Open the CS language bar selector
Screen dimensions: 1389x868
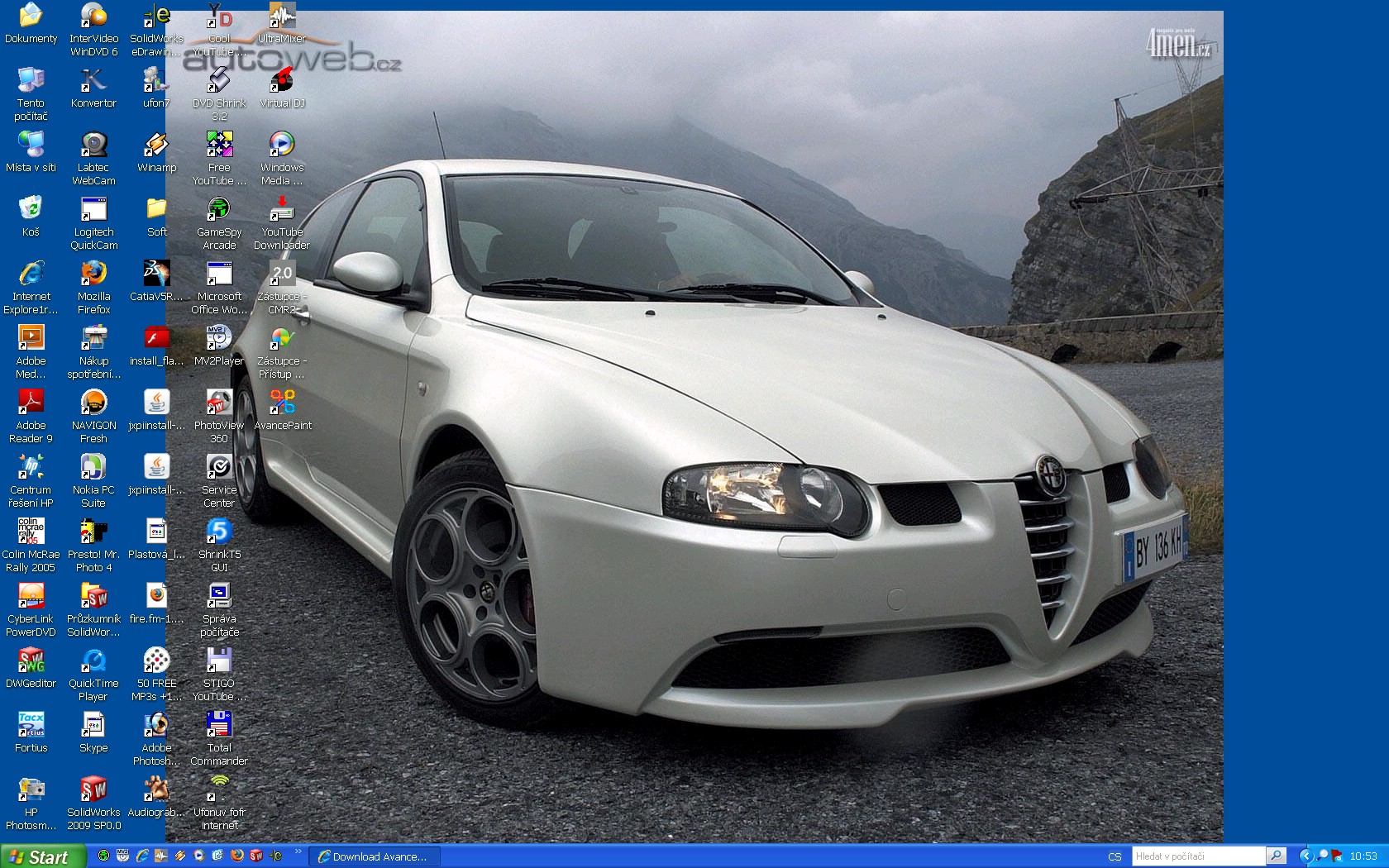click(1115, 856)
